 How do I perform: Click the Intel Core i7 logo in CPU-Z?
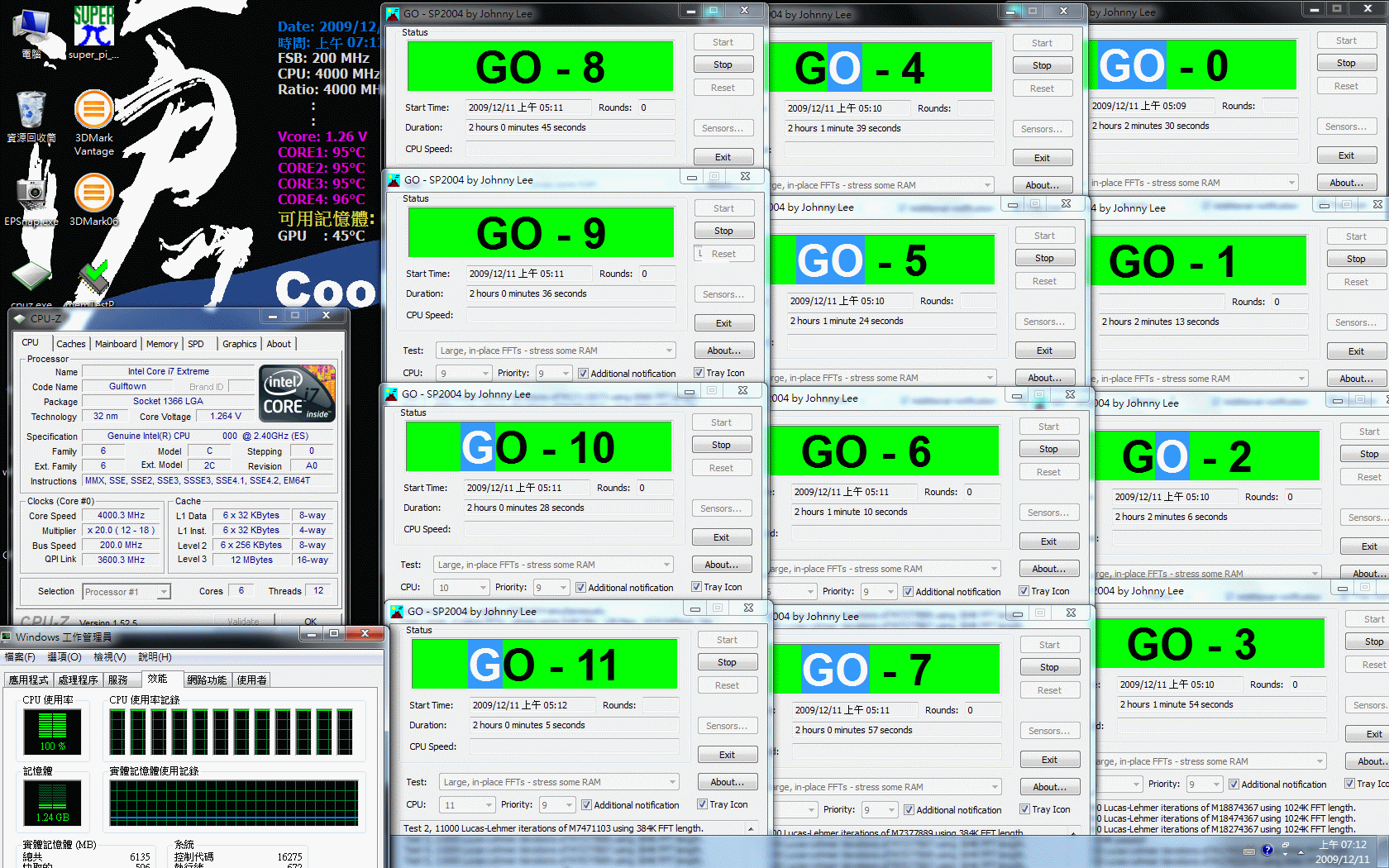point(298,393)
